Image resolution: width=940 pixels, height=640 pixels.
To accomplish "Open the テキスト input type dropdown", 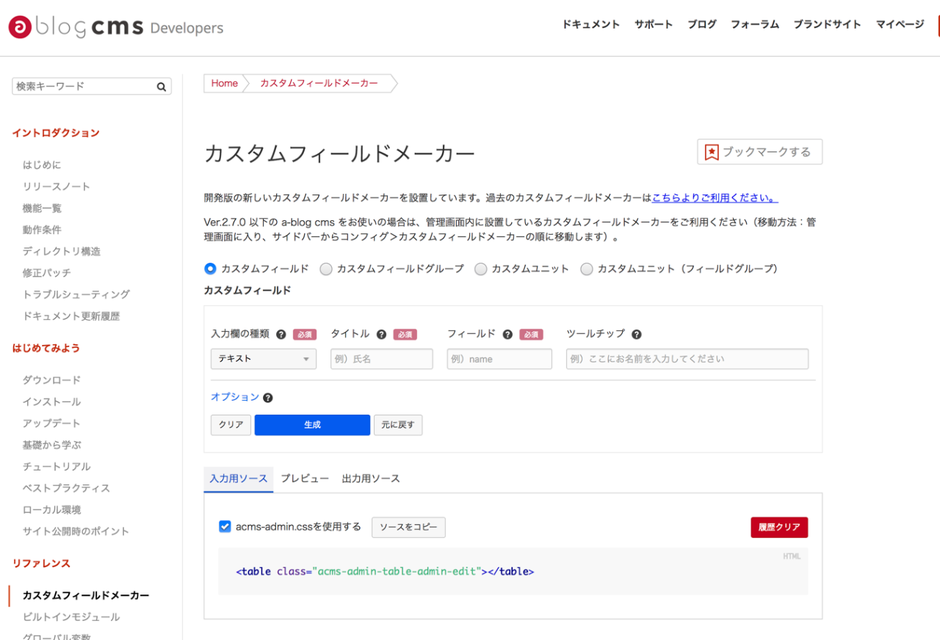I will point(263,358).
